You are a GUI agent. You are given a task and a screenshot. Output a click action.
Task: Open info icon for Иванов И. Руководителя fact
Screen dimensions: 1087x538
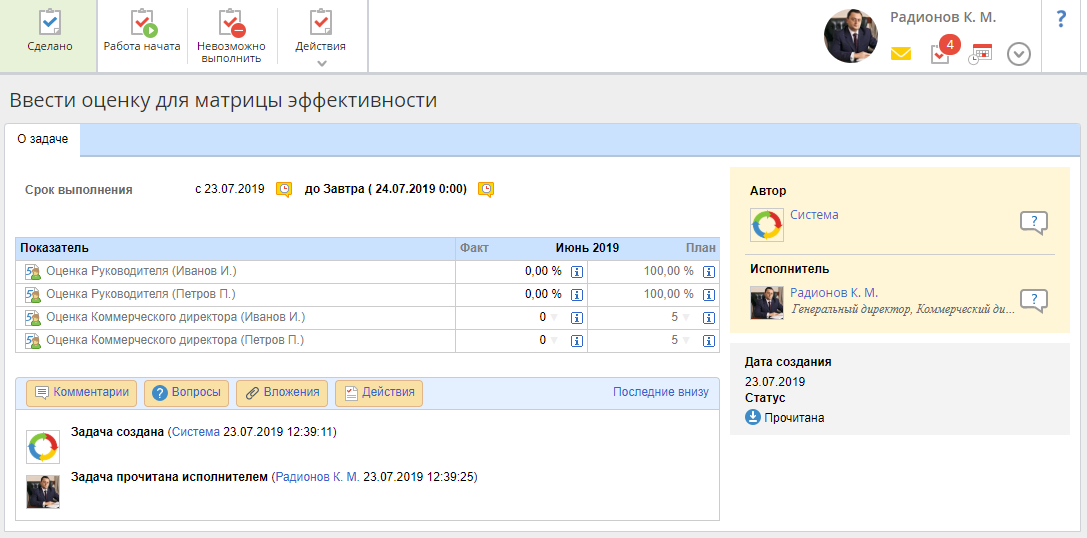pos(577,271)
